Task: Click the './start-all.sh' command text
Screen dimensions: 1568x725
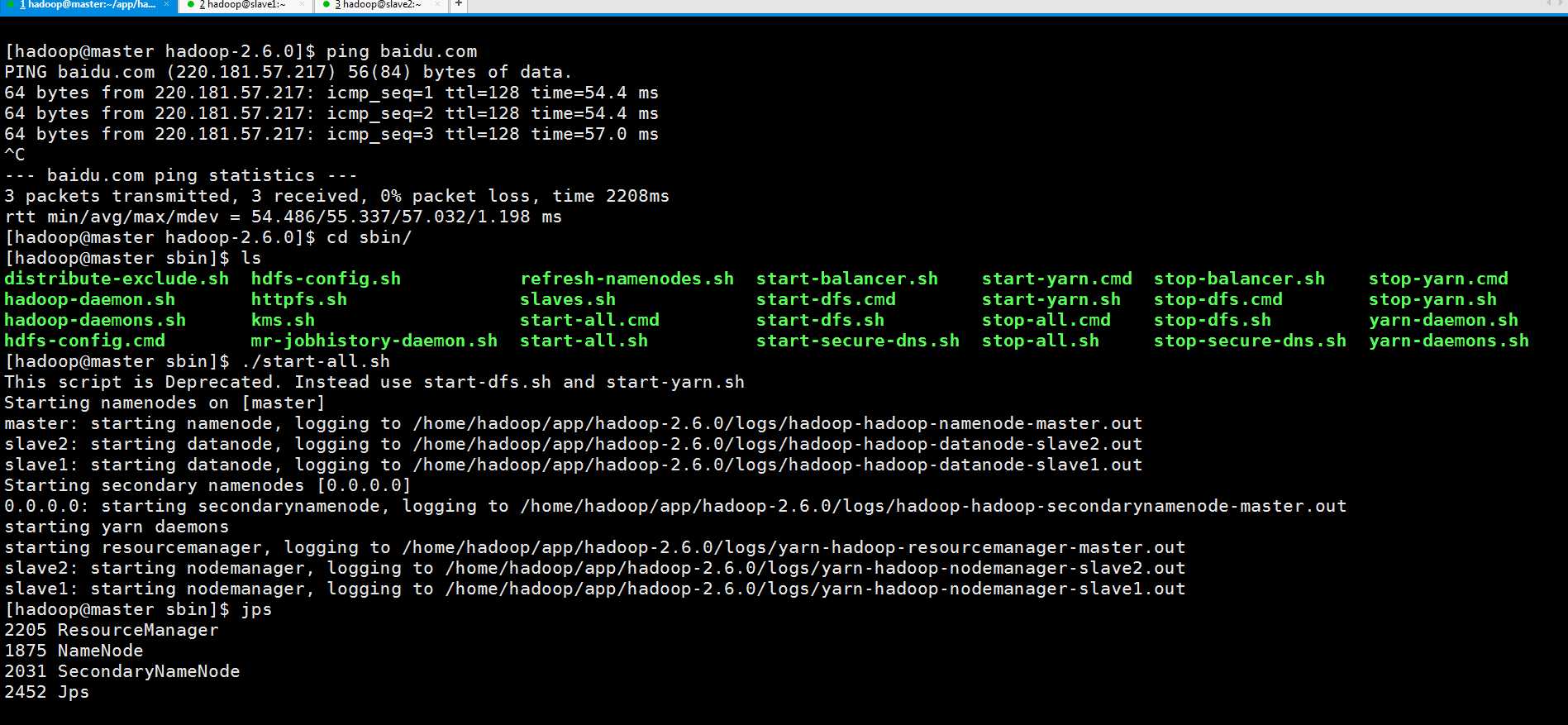Action: coord(315,361)
